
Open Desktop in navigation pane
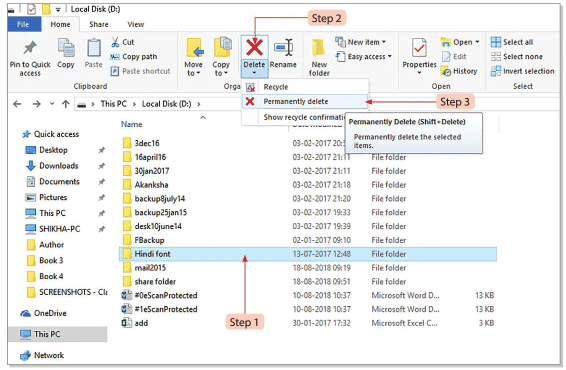[46, 150]
